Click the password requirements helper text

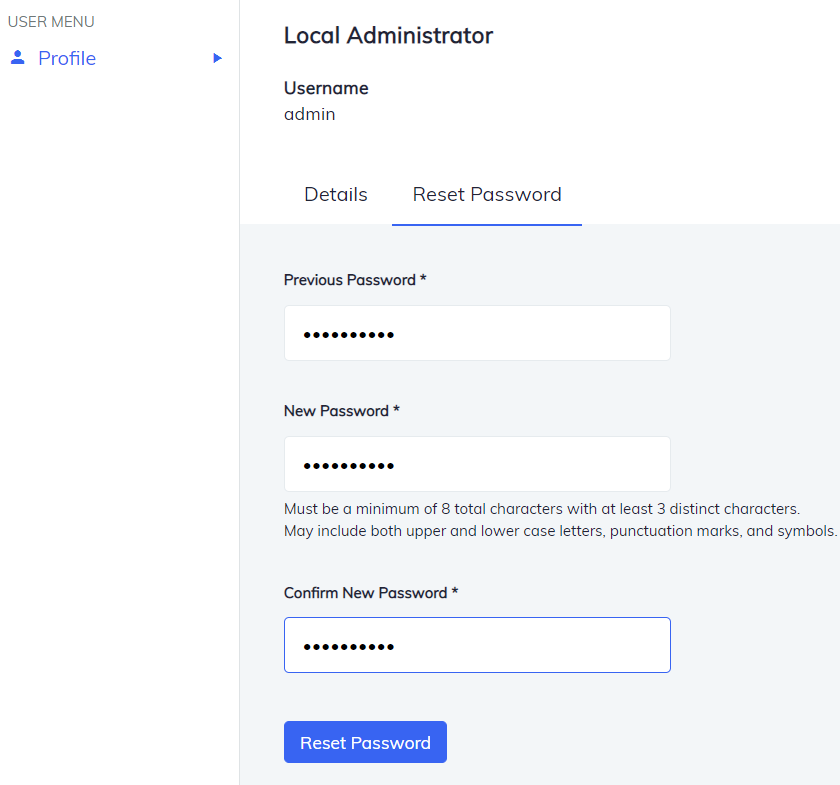(x=561, y=519)
